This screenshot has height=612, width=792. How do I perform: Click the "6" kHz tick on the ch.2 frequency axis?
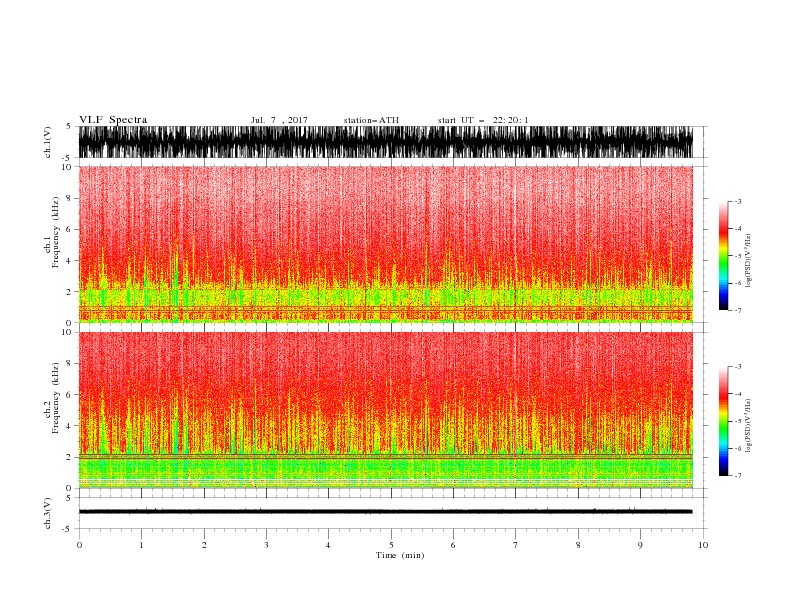[69, 395]
